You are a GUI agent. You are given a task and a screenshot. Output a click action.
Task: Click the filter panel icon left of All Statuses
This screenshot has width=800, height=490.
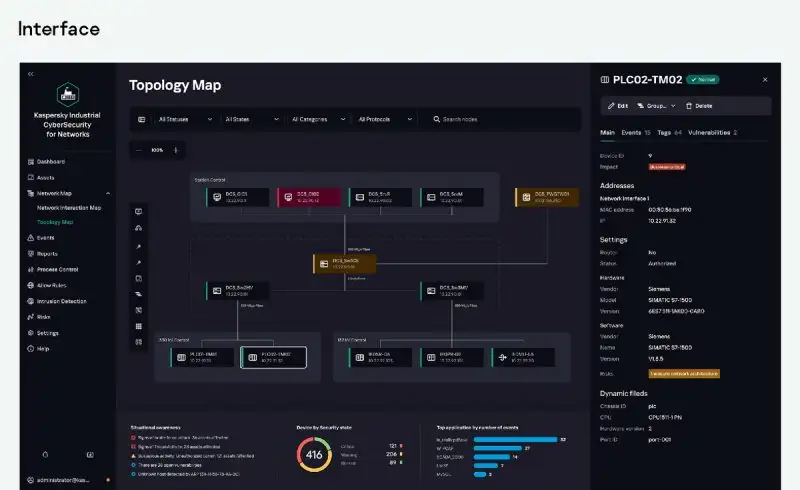[141, 119]
